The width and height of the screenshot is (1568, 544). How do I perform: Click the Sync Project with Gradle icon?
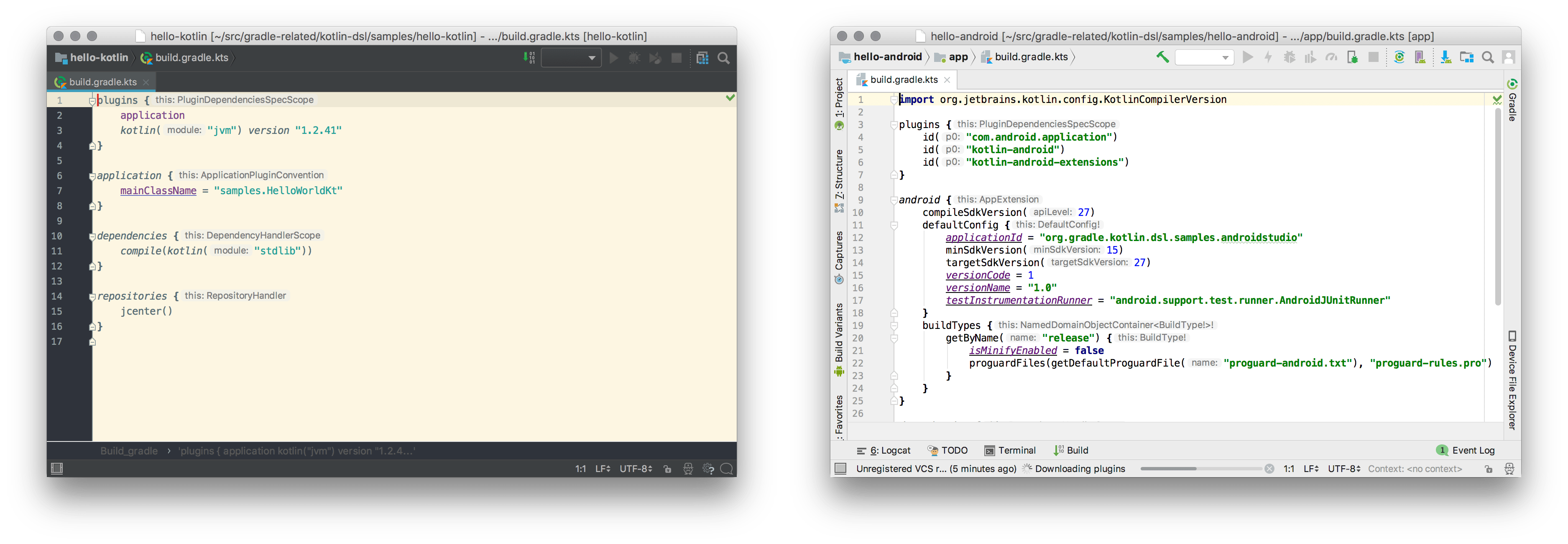pyautogui.click(x=1399, y=57)
